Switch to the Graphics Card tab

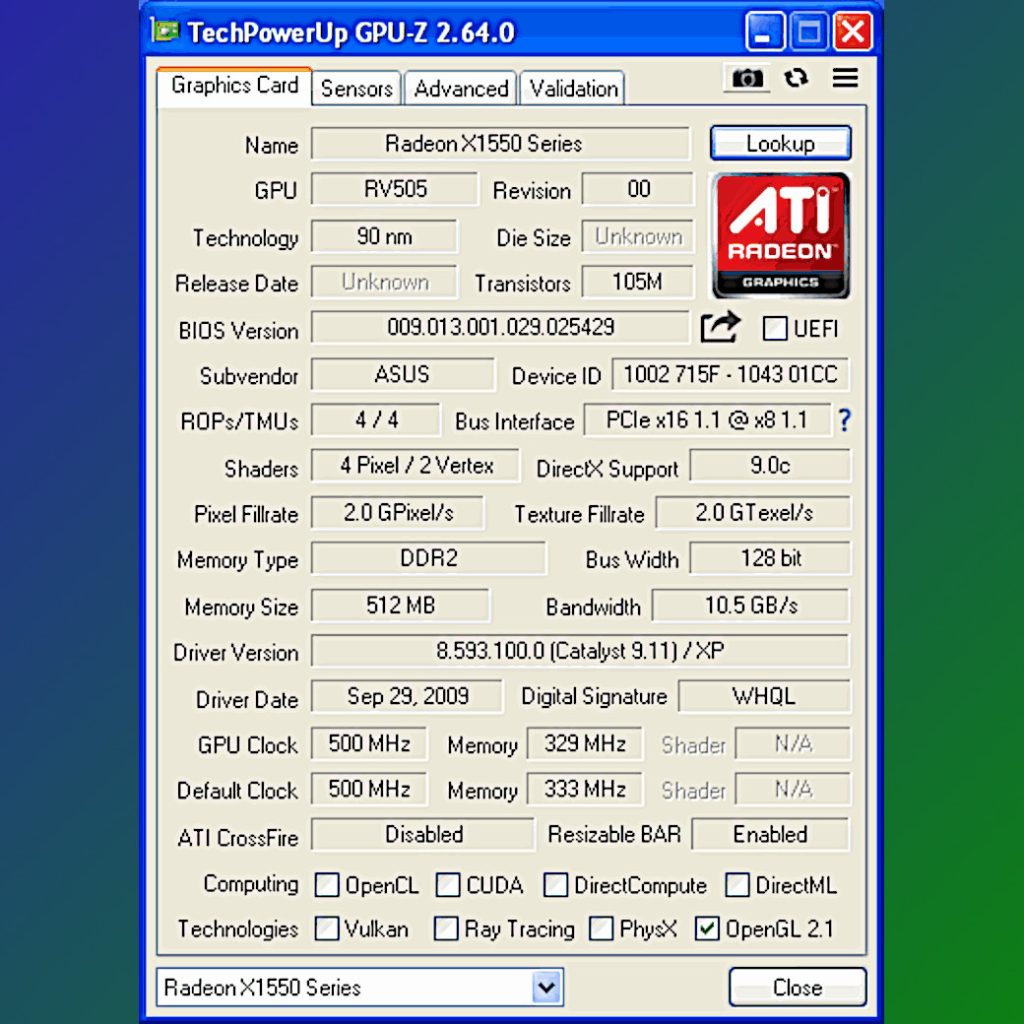coord(234,86)
